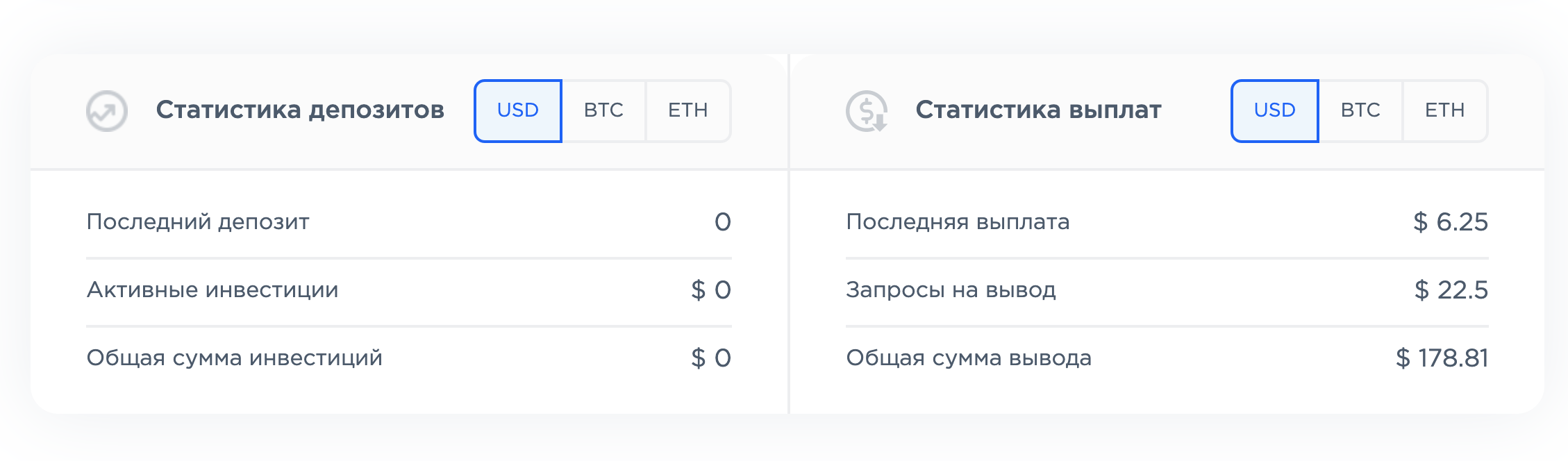This screenshot has height=461, width=1568.
Task: Select USD in payout statistics
Action: pos(1275,111)
